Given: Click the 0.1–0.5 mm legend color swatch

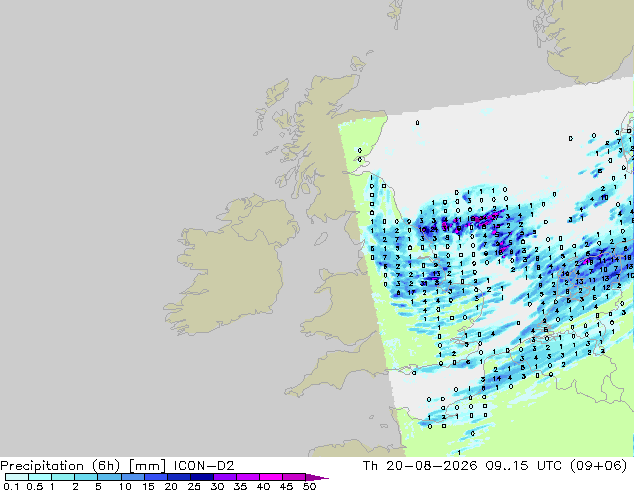Looking at the screenshot, I should tap(17, 477).
